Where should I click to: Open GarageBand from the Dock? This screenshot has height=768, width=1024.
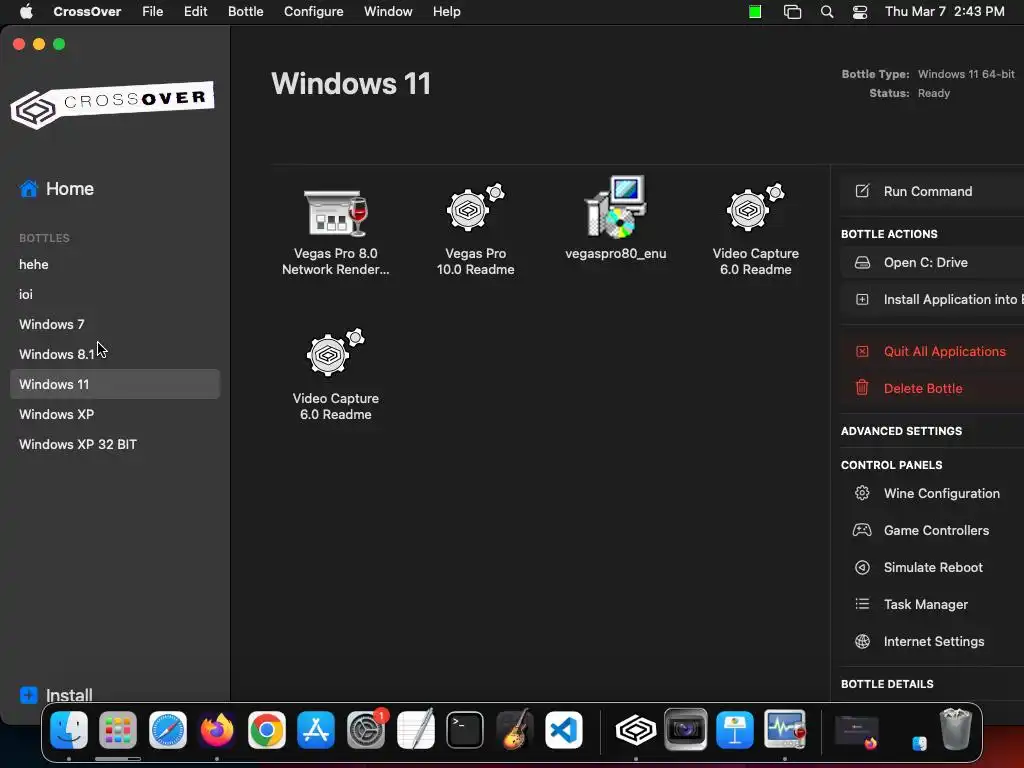point(515,730)
